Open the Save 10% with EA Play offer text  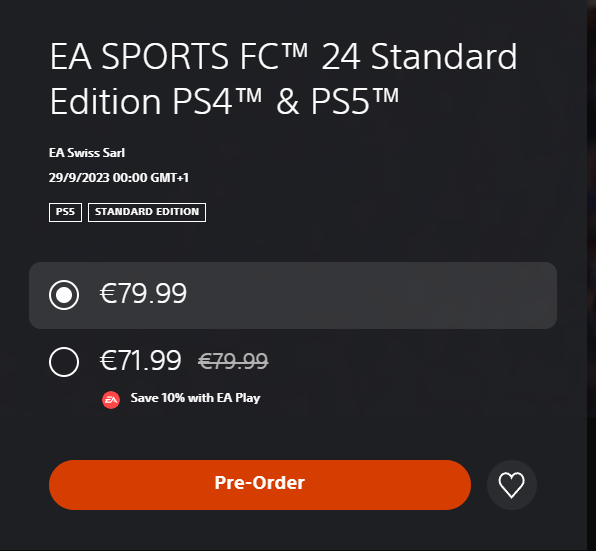[x=195, y=398]
